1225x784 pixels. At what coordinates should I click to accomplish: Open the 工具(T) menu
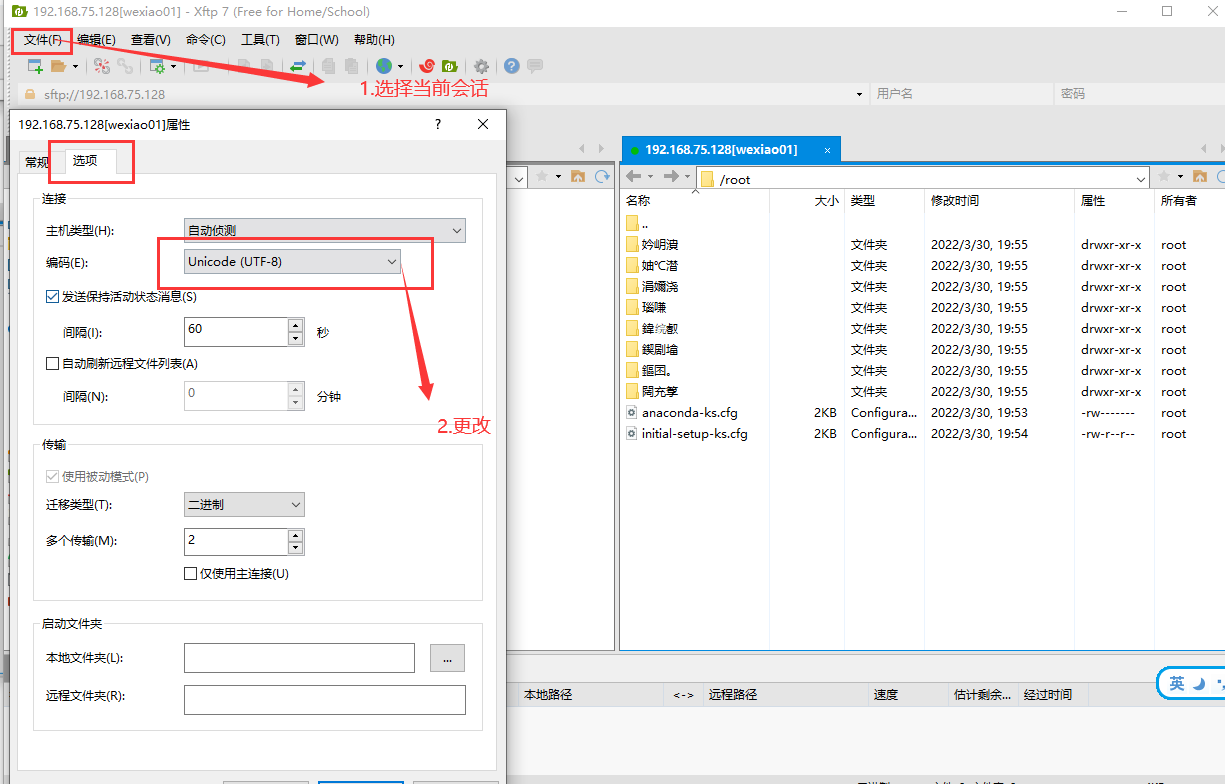coord(260,40)
